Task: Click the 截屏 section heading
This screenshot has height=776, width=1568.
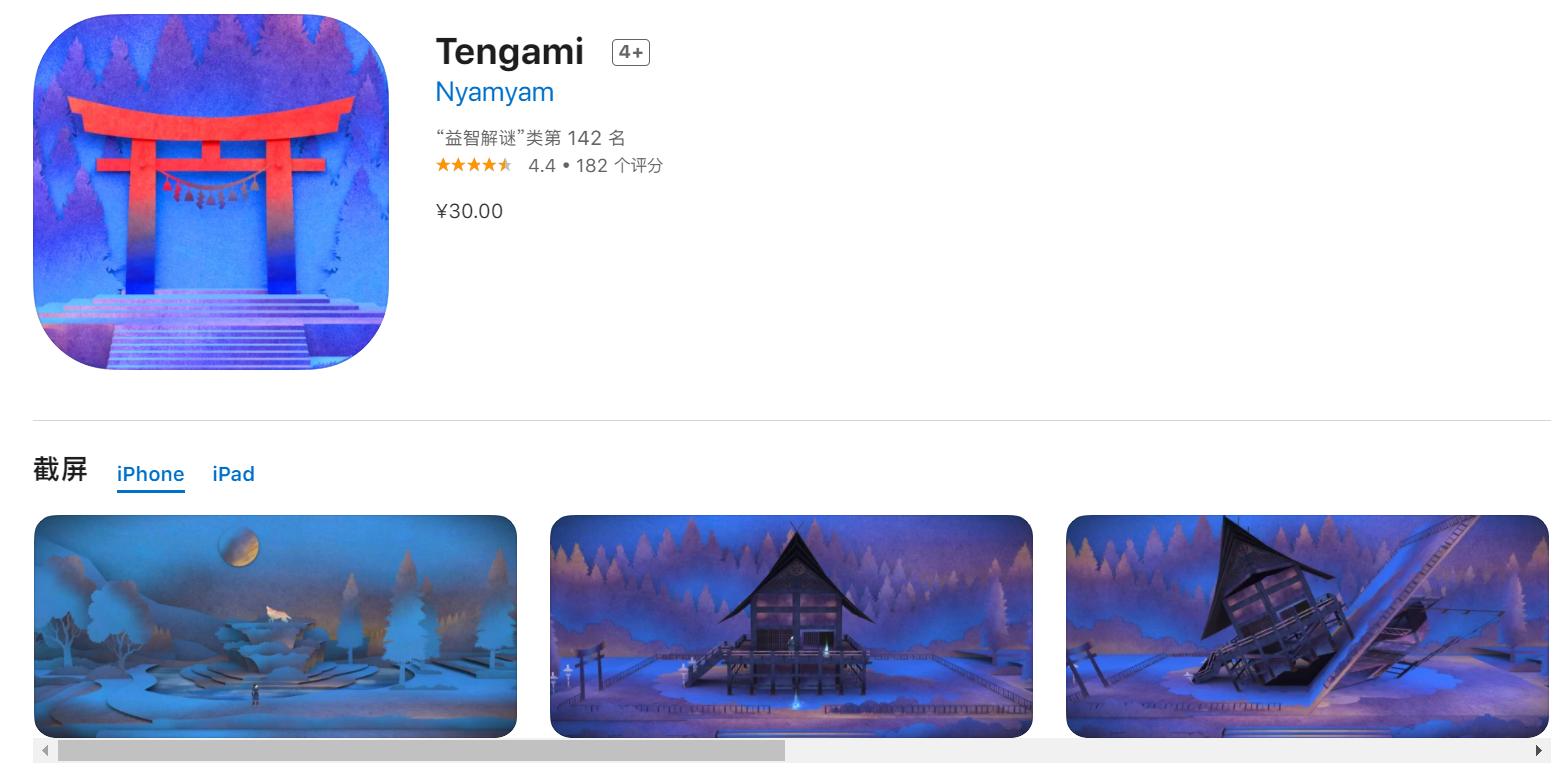Action: coord(60,470)
